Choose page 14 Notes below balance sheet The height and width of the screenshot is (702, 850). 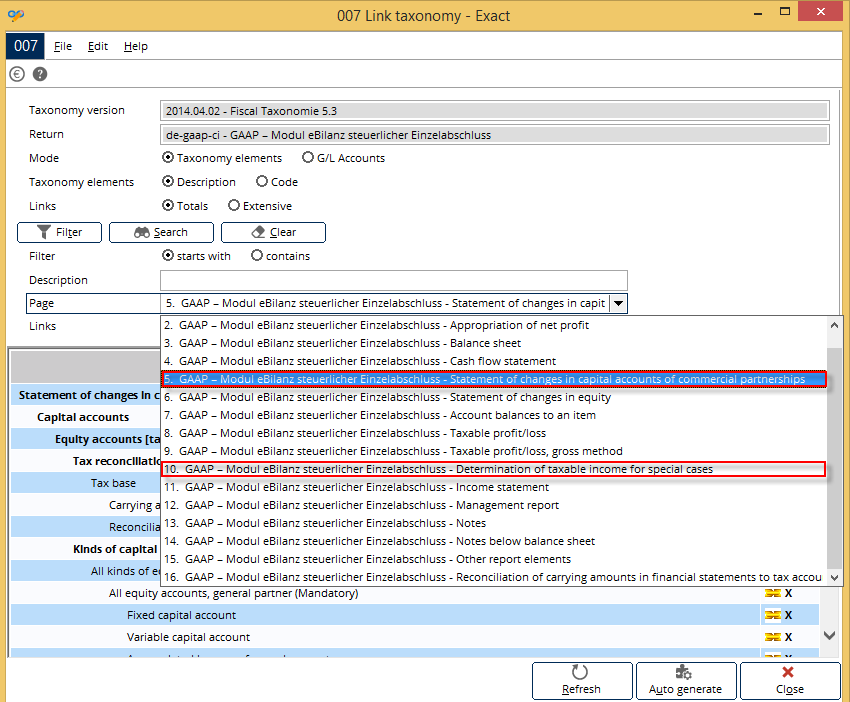[494, 541]
